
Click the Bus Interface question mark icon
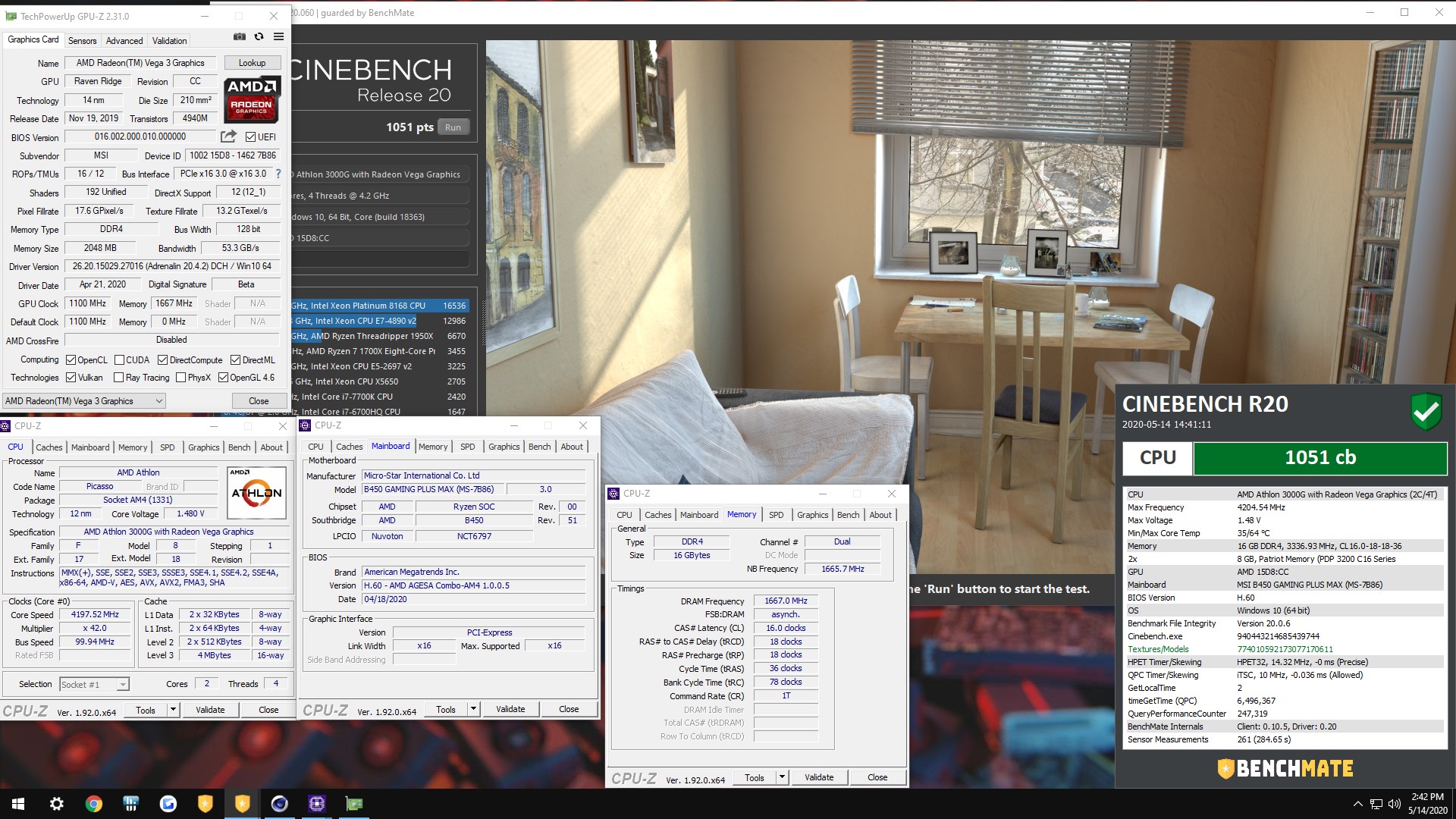(278, 174)
